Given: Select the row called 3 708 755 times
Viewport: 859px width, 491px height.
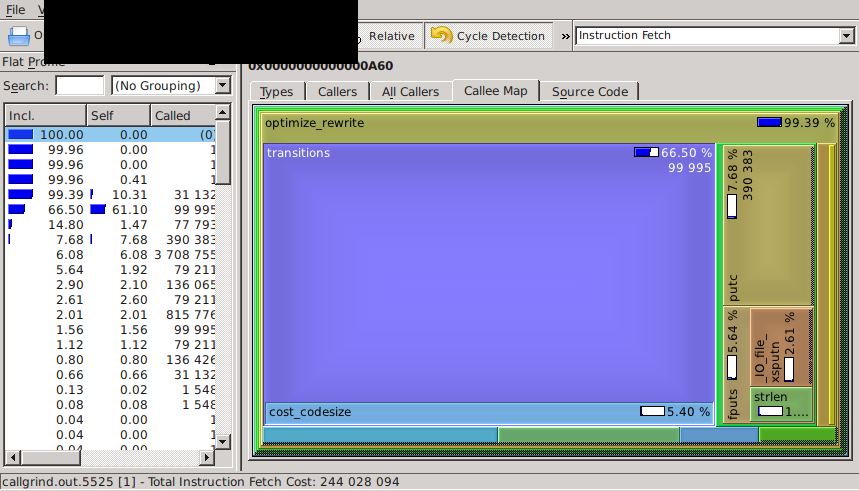Looking at the screenshot, I should tap(110, 255).
